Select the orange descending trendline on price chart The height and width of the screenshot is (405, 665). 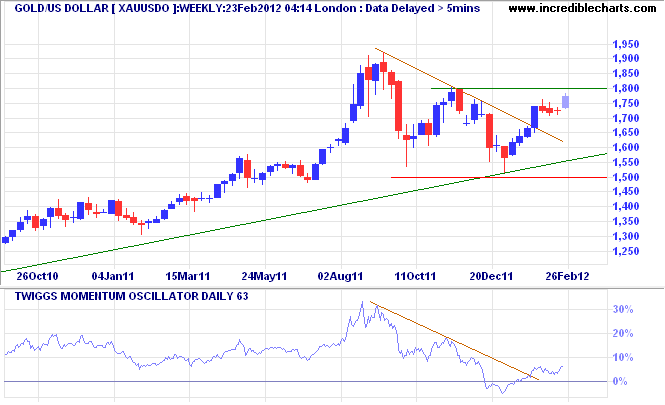tap(469, 95)
